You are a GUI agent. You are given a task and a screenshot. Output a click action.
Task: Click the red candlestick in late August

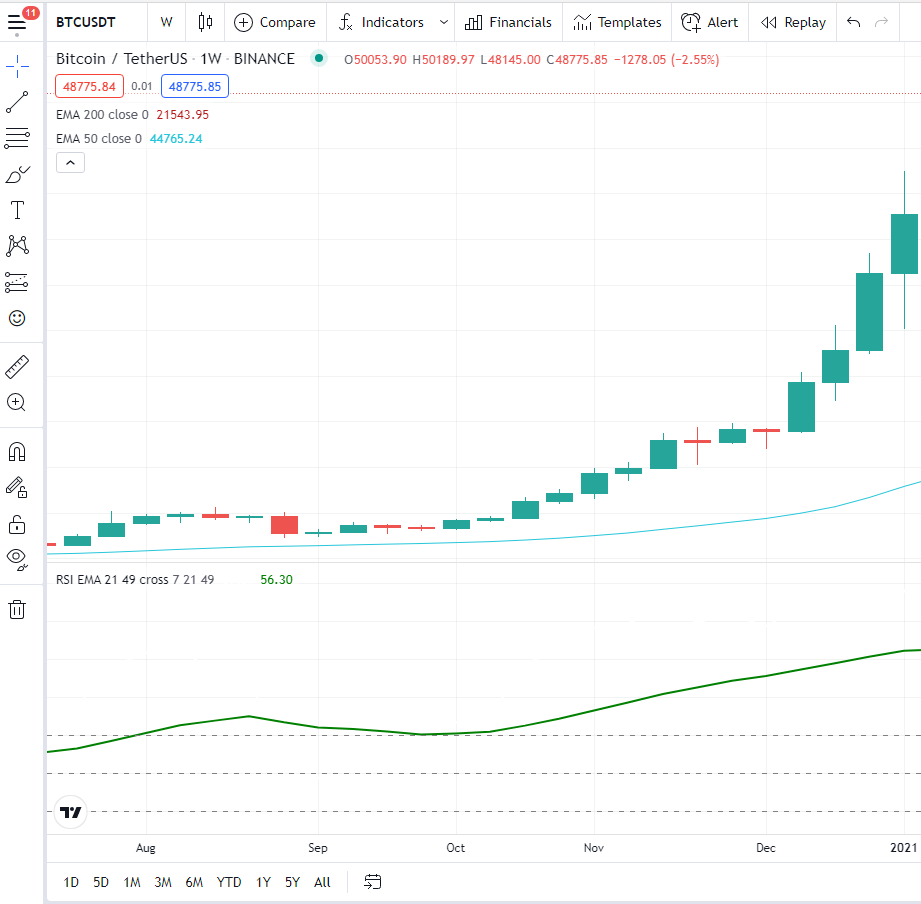tap(284, 525)
